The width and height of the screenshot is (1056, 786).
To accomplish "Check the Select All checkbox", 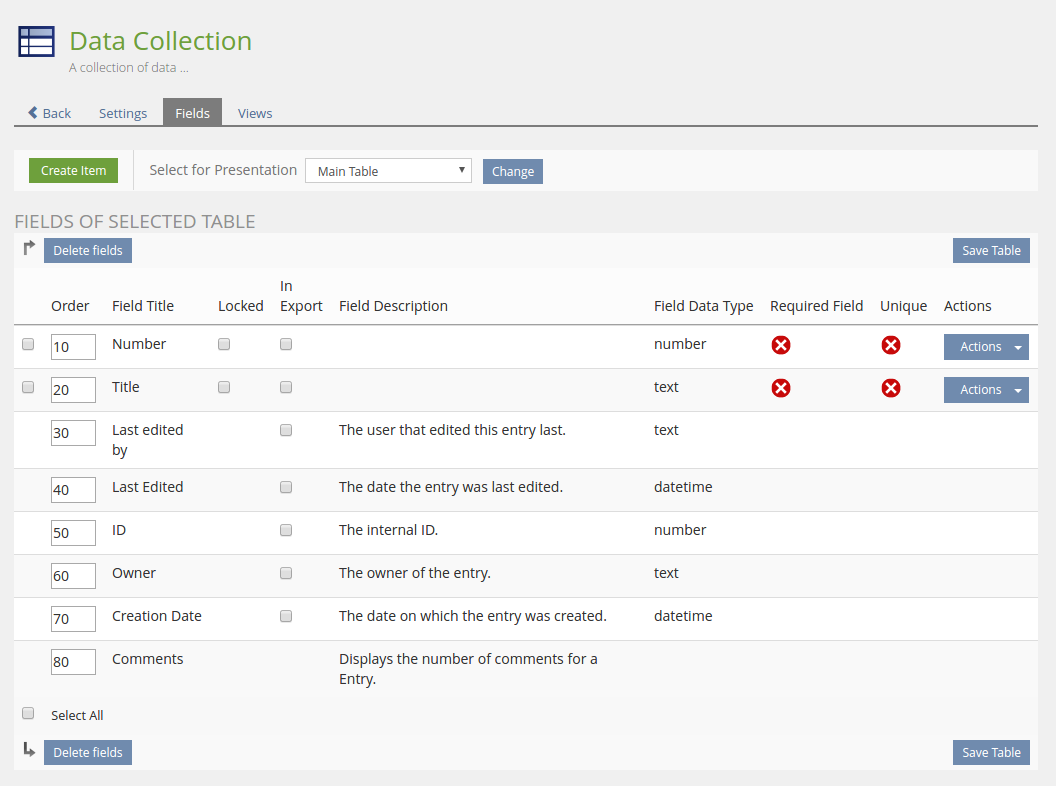I will coord(28,714).
